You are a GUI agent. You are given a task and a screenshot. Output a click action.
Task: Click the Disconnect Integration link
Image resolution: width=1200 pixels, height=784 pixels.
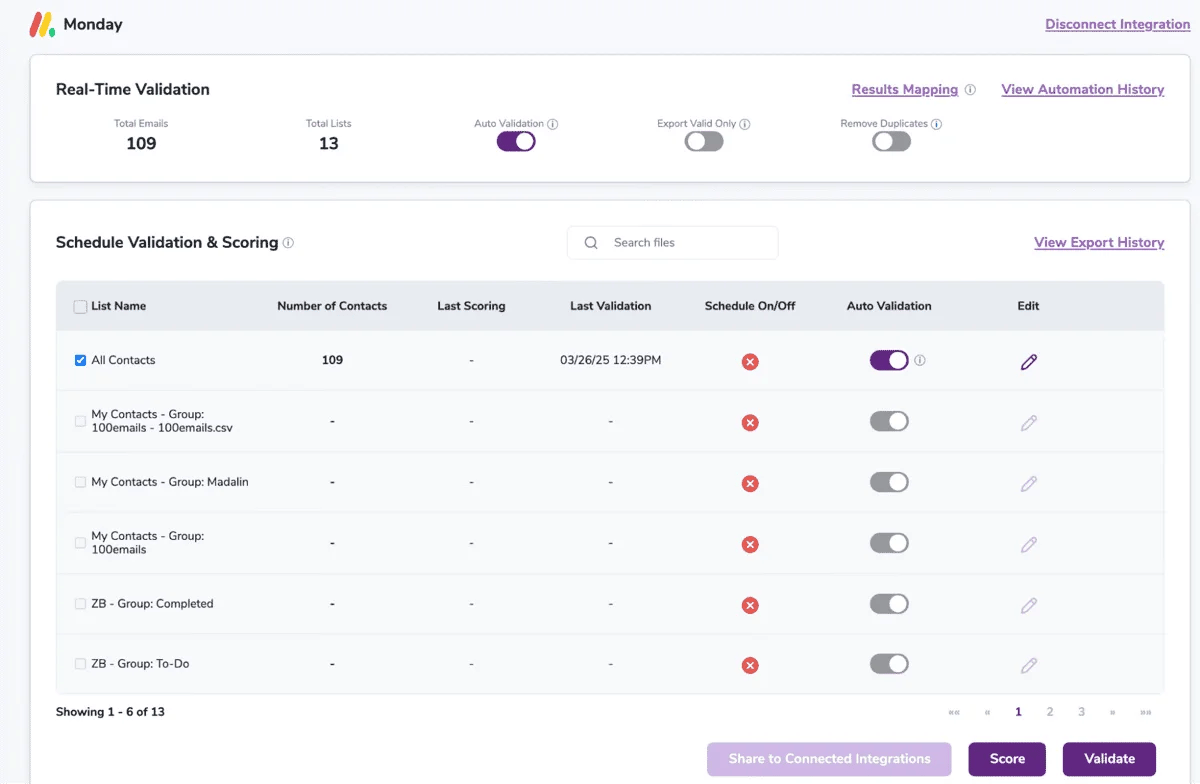tap(1117, 23)
